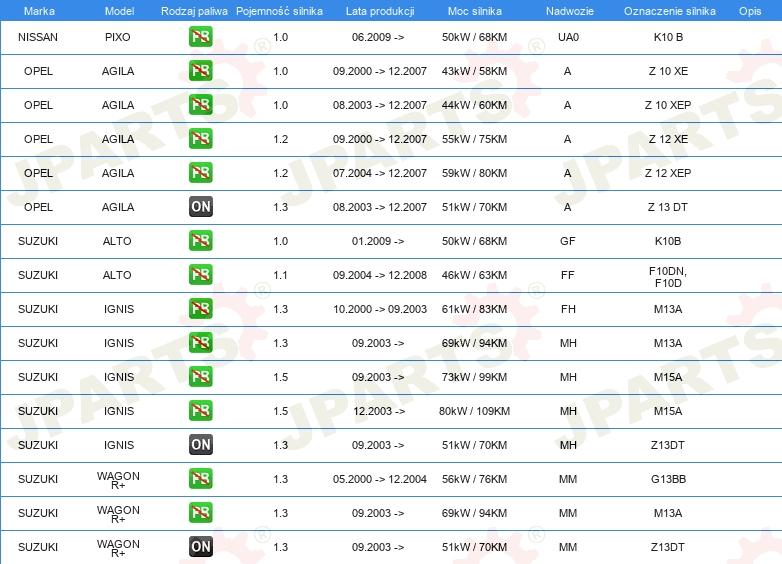The height and width of the screenshot is (564, 782).
Task: Click the body code FF cell
Action: [x=568, y=275]
